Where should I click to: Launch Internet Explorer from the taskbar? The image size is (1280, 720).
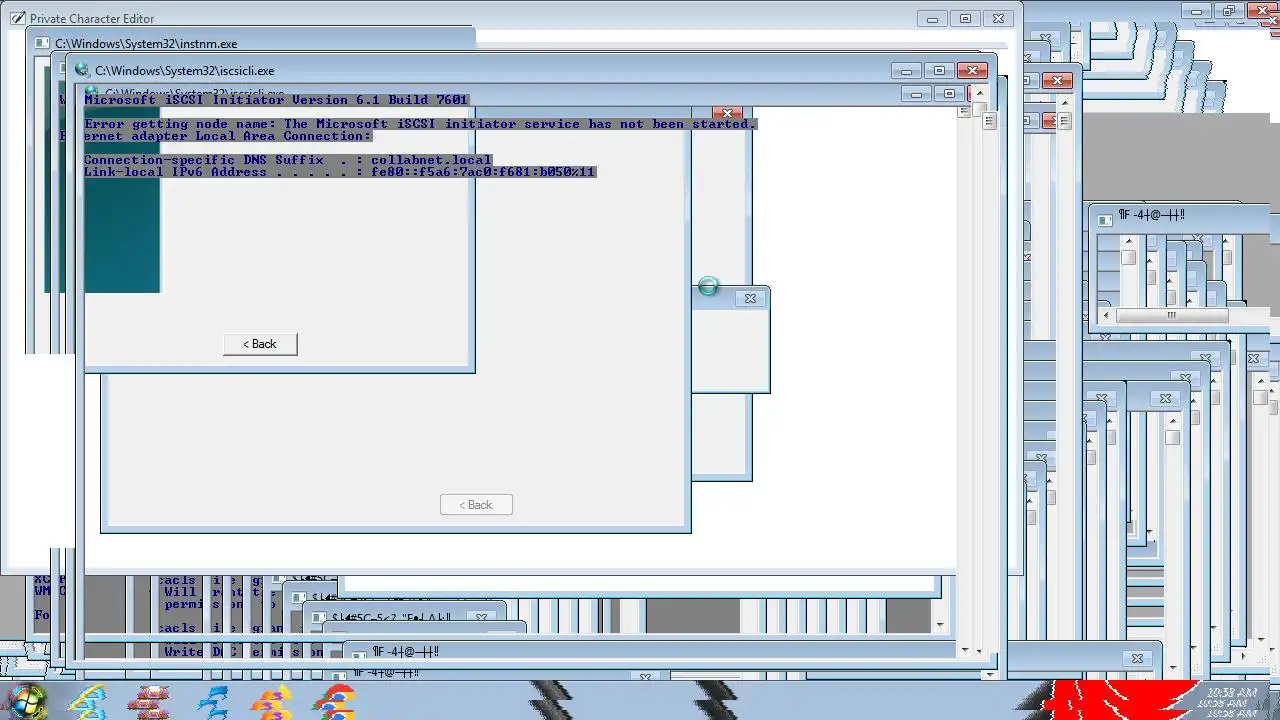tap(86, 700)
